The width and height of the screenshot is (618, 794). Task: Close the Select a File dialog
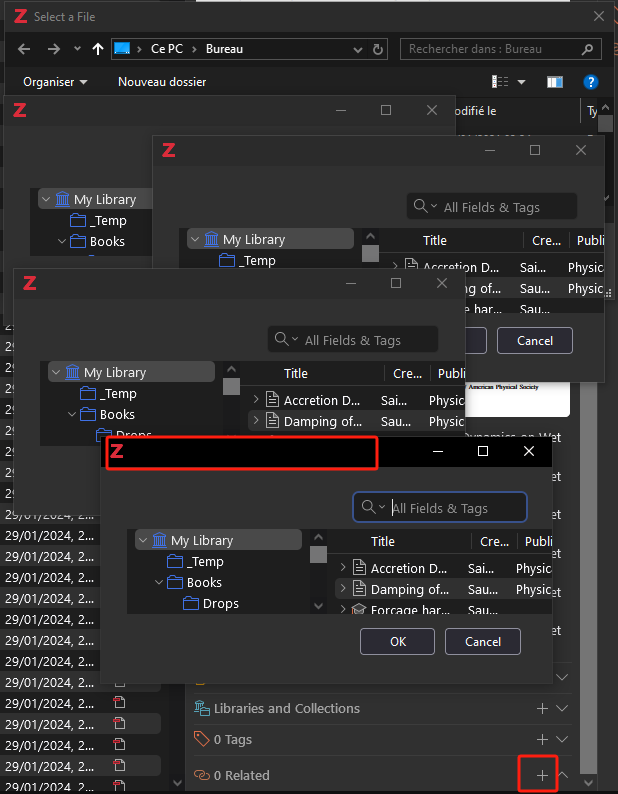coord(599,16)
